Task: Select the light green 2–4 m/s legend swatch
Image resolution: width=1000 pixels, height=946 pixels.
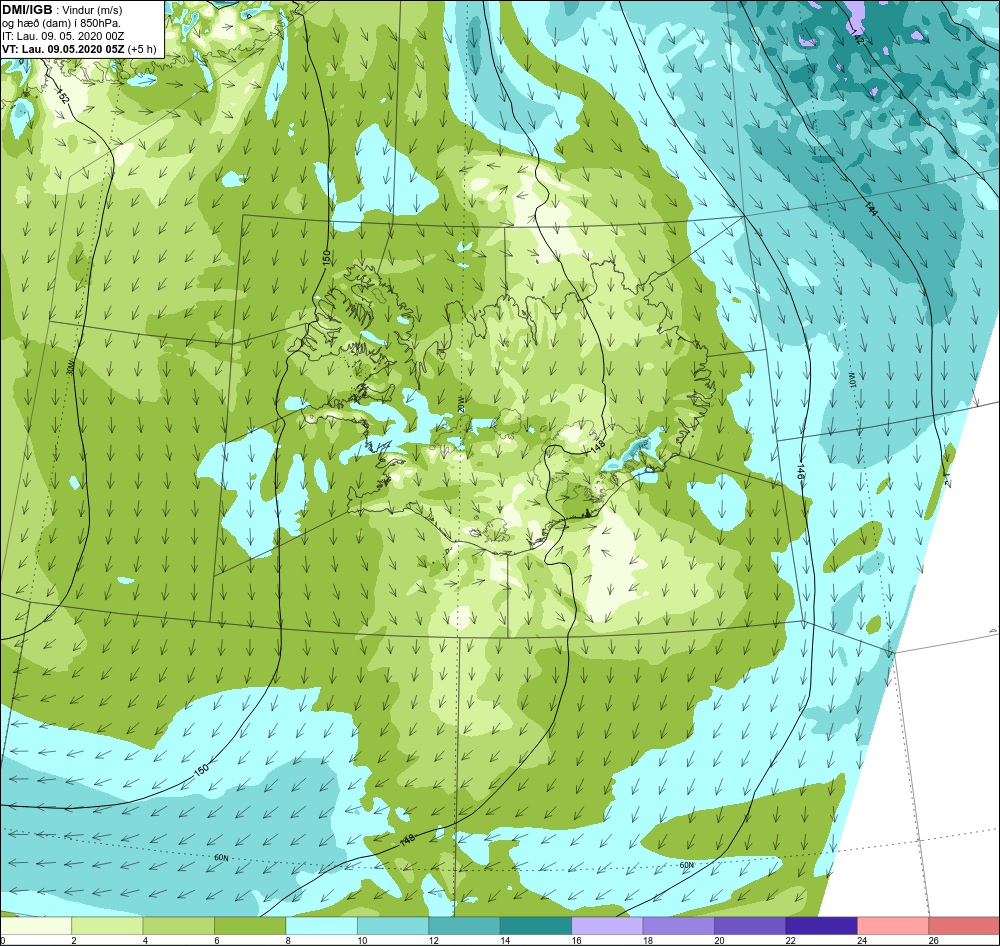Action: coord(107,926)
